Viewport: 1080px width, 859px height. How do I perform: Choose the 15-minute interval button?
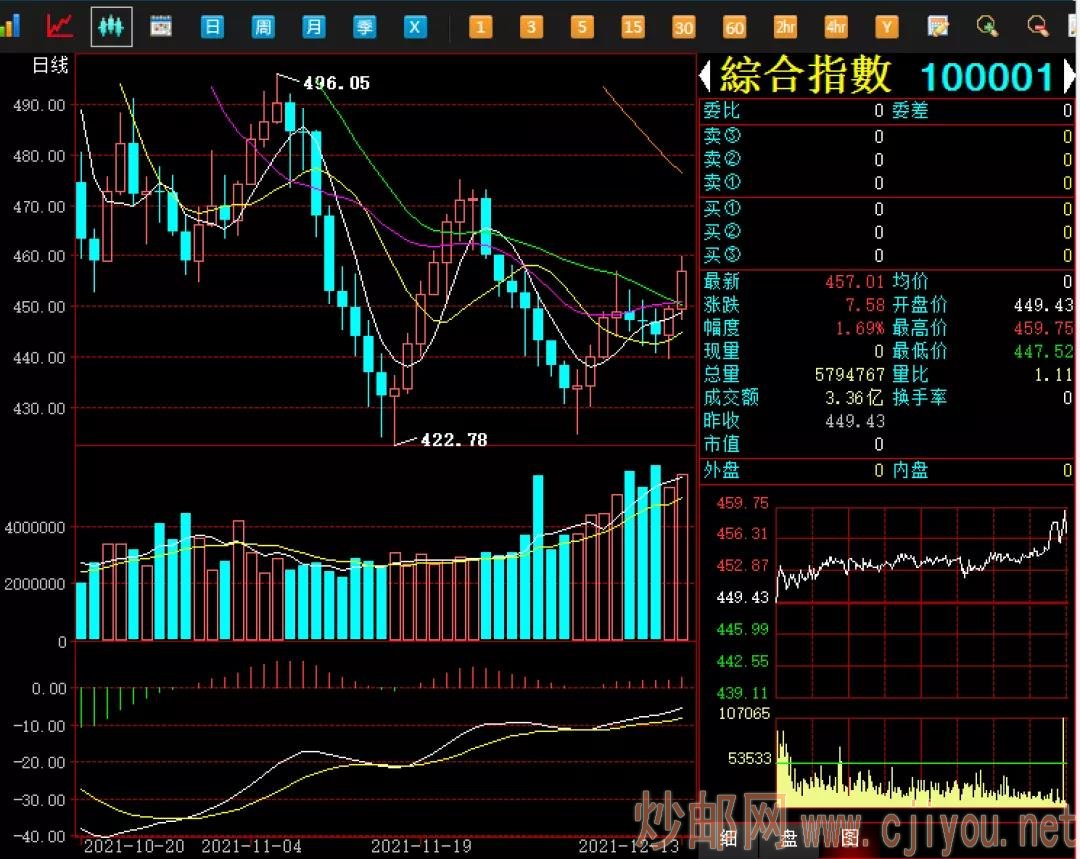tap(632, 27)
